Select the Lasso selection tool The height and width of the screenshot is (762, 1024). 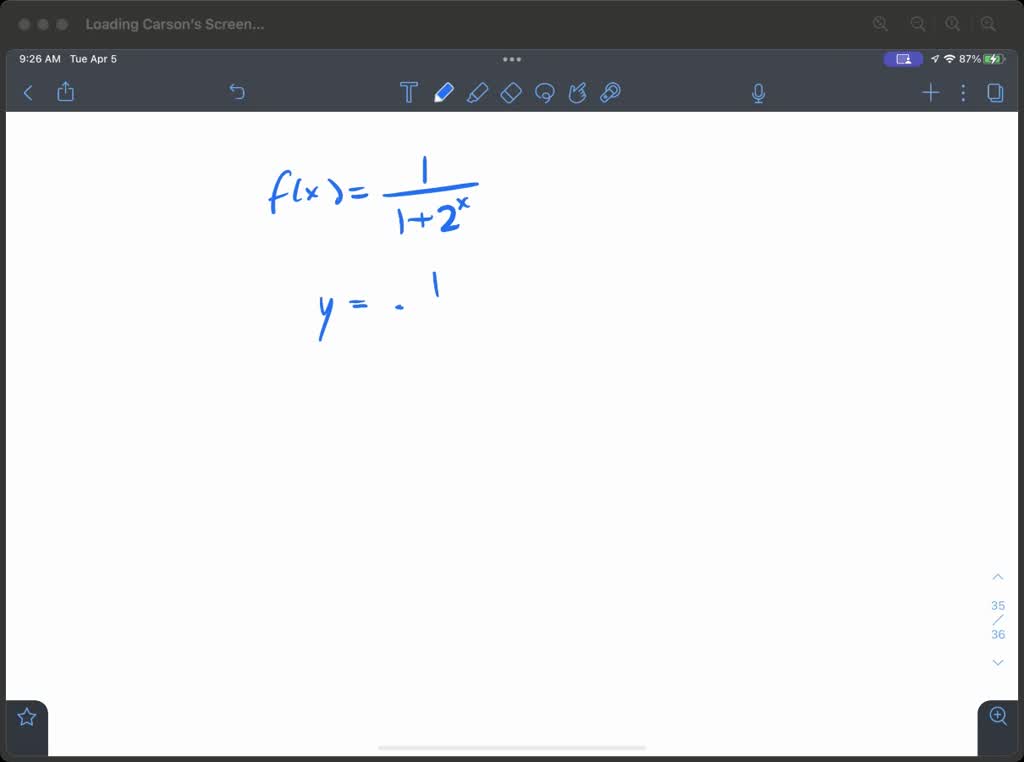click(544, 92)
